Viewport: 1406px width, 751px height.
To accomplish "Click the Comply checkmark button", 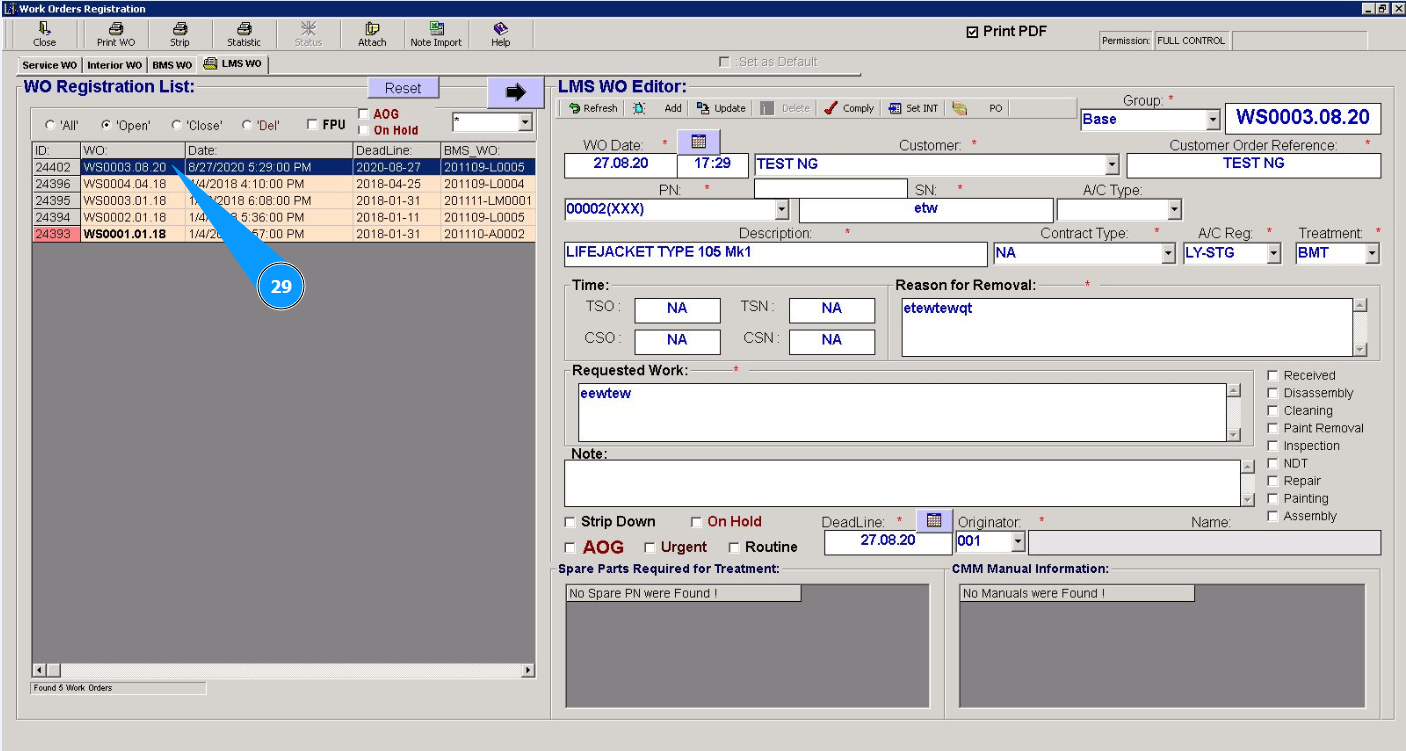I will 849,108.
